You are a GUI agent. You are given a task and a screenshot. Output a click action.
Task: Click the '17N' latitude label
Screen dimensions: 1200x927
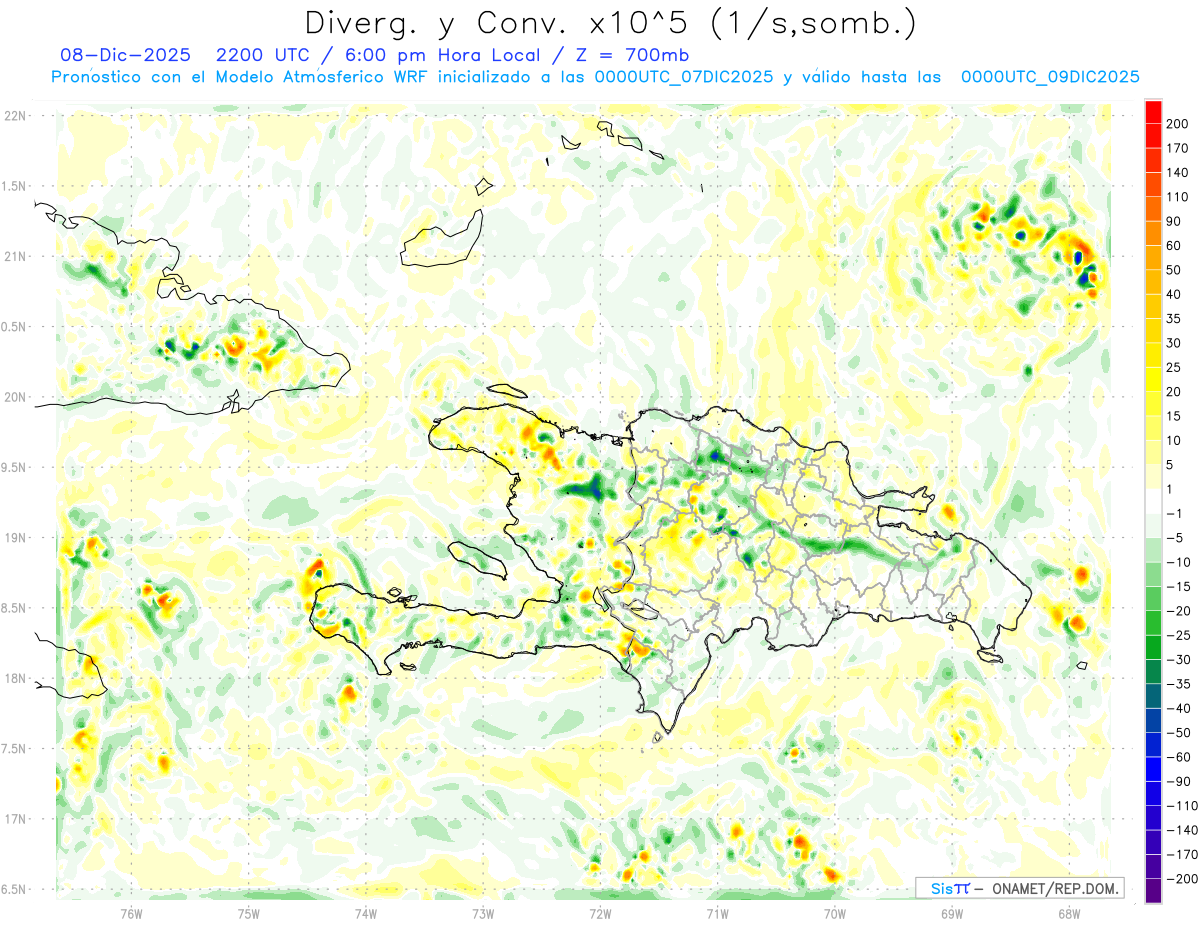click(14, 819)
